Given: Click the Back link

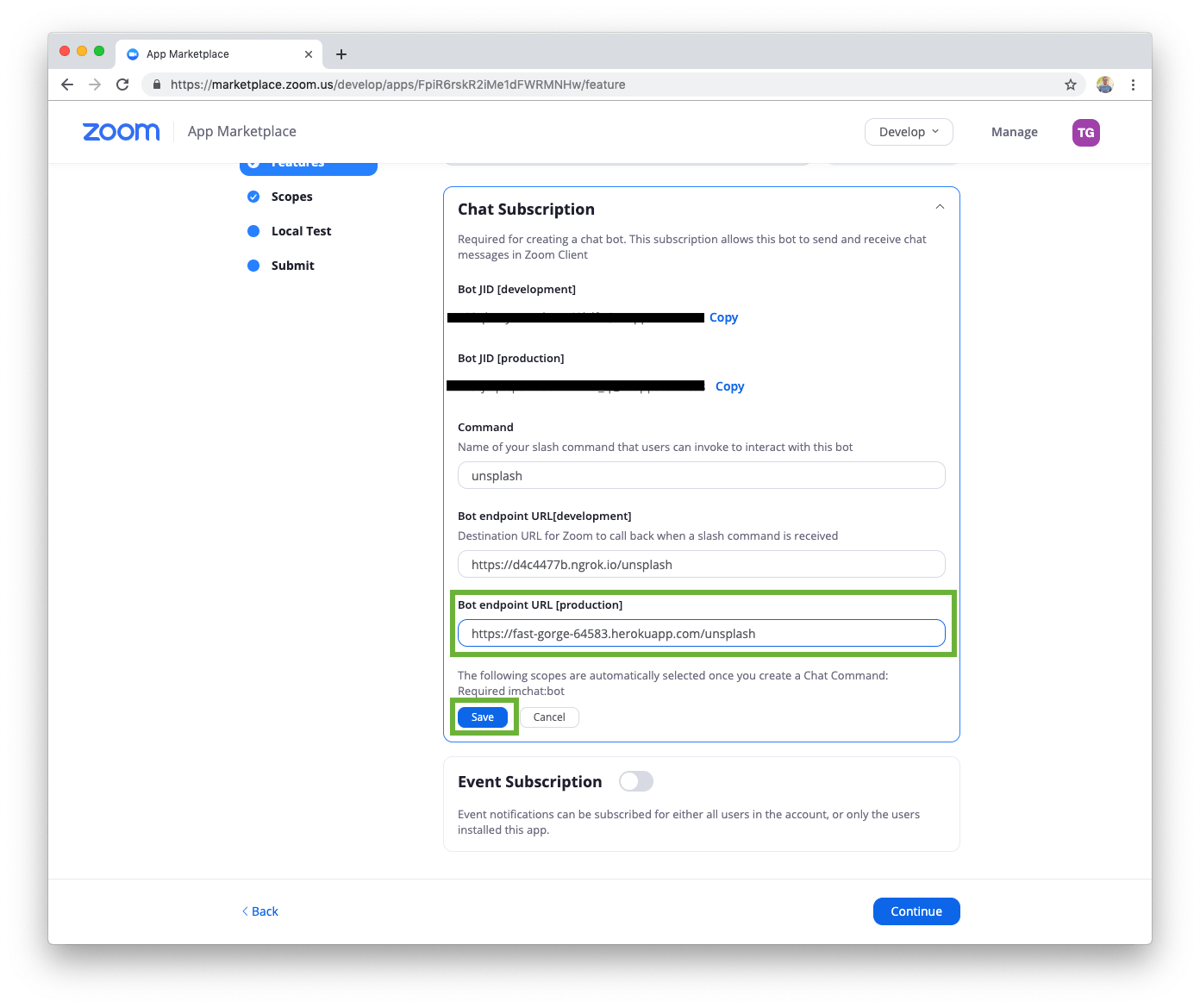Looking at the screenshot, I should [x=260, y=911].
